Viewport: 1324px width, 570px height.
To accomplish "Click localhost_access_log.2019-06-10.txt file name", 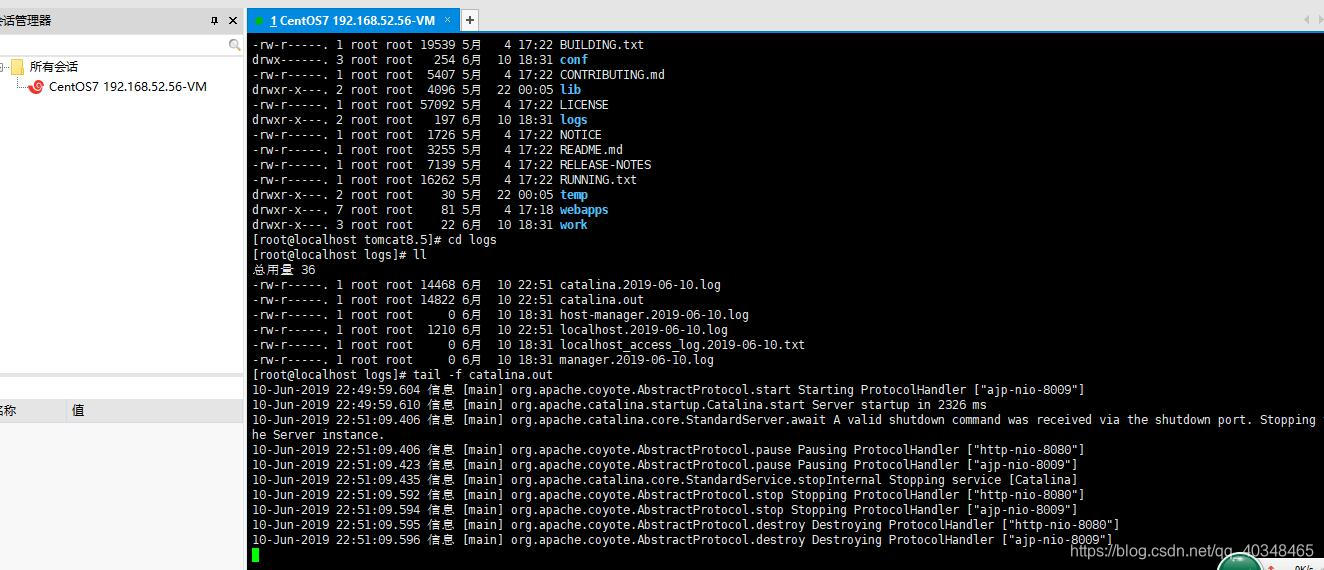I will 682,345.
